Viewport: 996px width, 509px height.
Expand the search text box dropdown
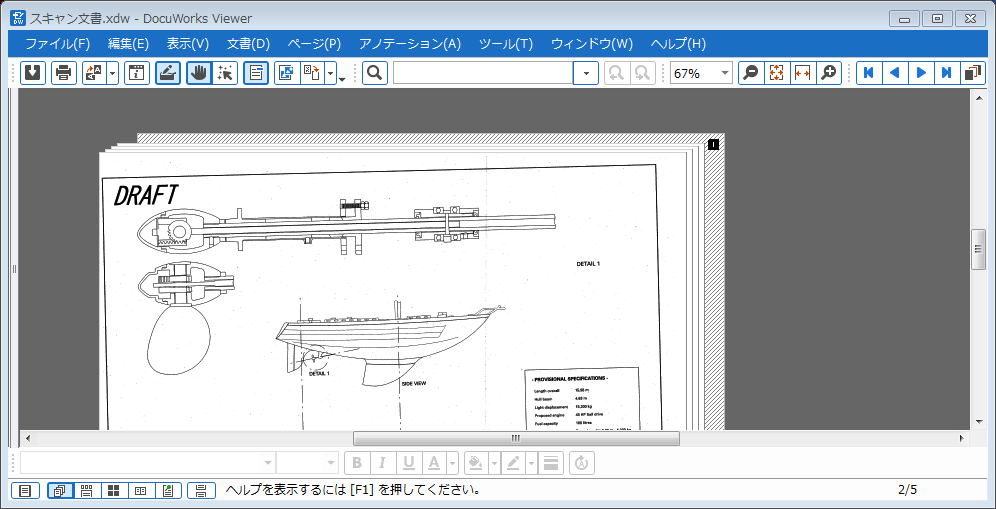click(x=586, y=73)
